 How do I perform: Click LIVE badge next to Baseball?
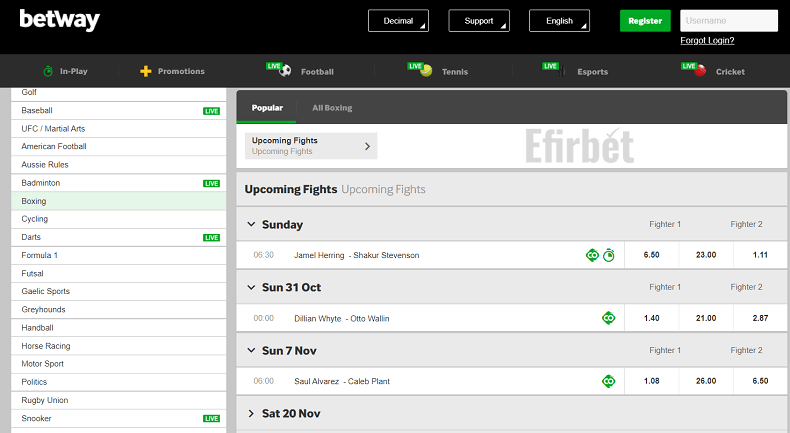coord(211,111)
